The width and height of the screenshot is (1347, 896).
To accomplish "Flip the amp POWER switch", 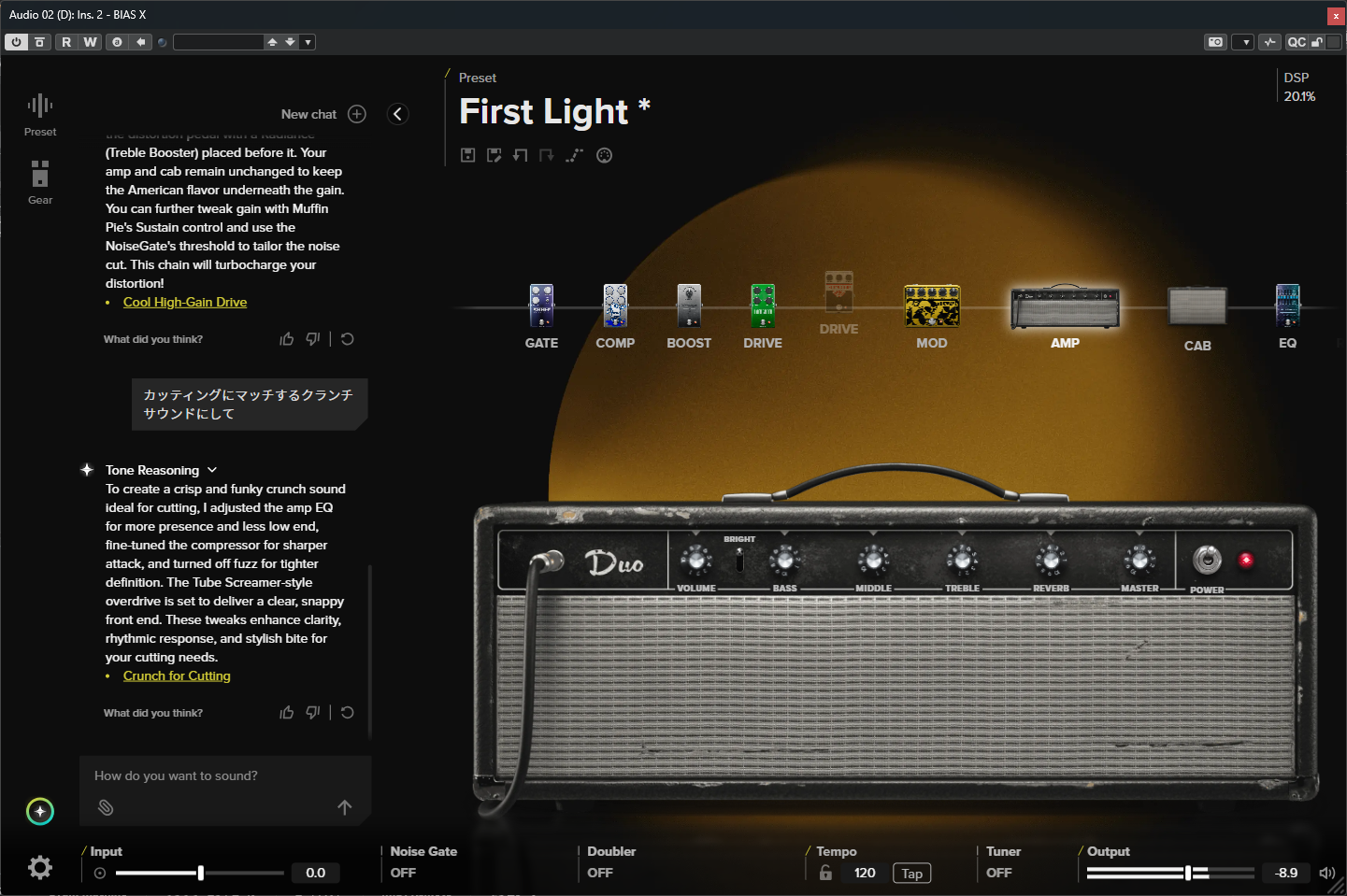I will [1207, 560].
